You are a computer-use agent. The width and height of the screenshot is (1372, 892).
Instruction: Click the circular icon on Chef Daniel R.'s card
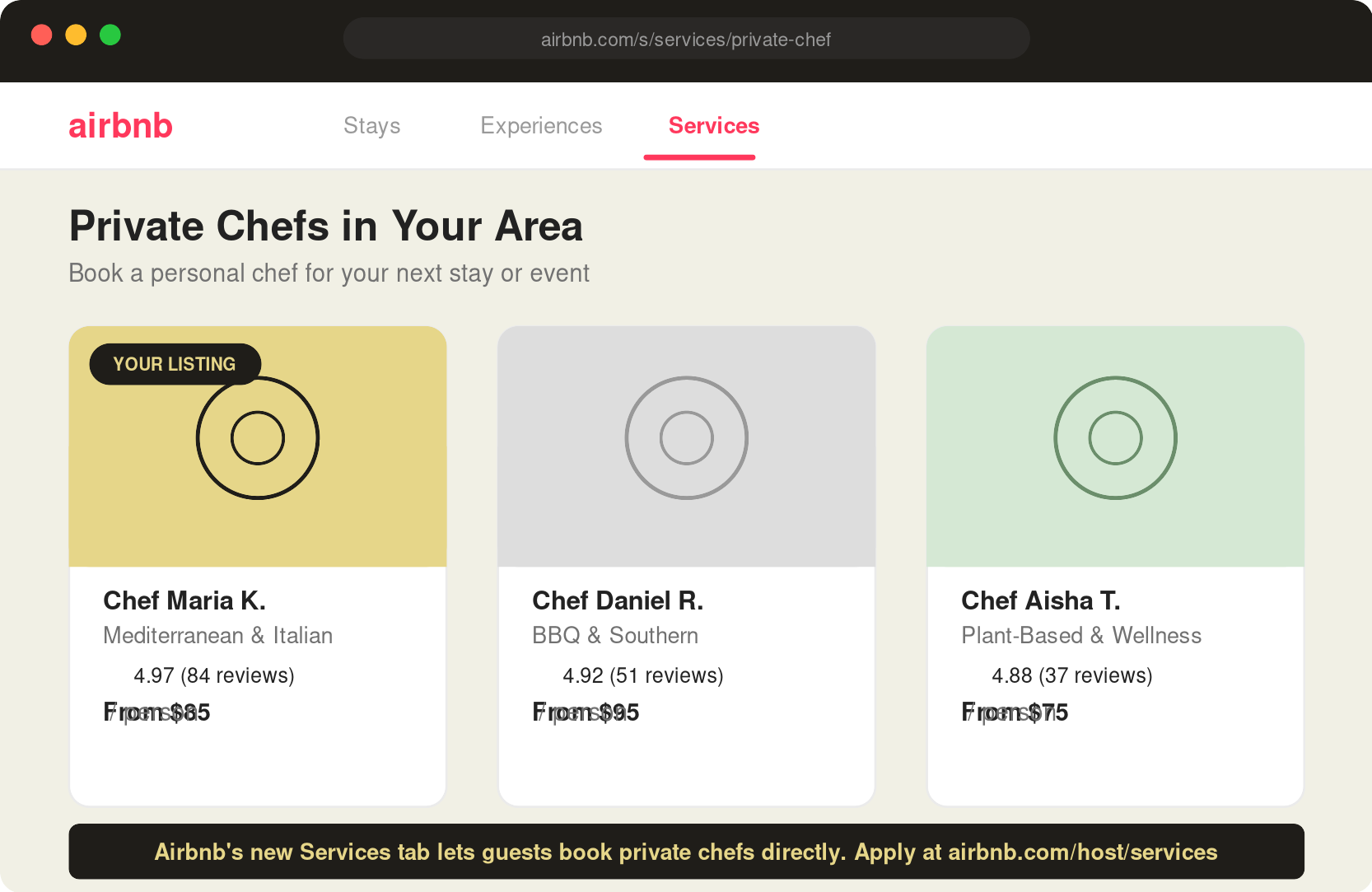[x=687, y=437]
